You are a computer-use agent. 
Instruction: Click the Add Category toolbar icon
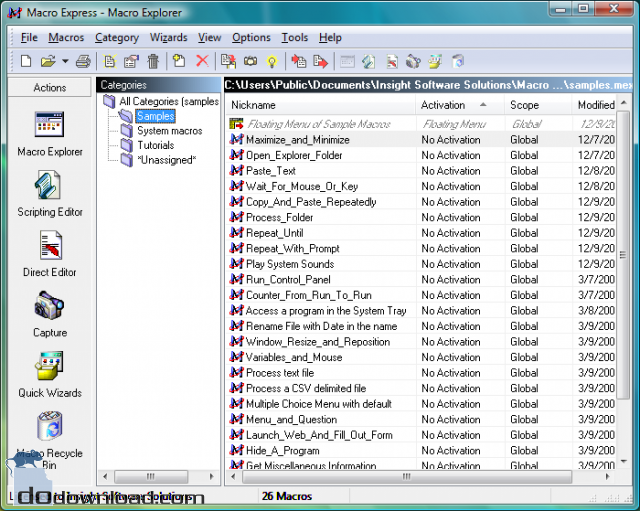[179, 61]
